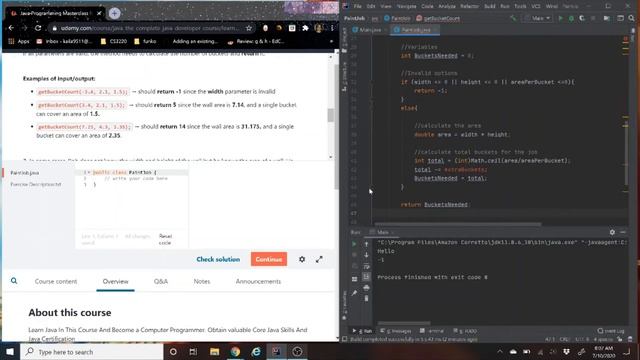Select the Main tab in Run panel
The height and width of the screenshot is (360, 640).
pyautogui.click(x=382, y=232)
